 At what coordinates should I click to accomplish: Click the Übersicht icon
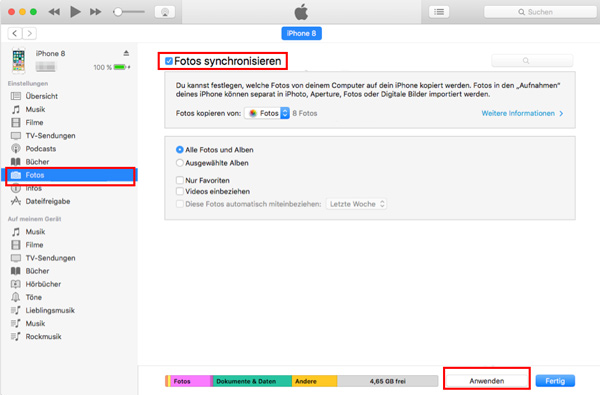click(x=16, y=96)
